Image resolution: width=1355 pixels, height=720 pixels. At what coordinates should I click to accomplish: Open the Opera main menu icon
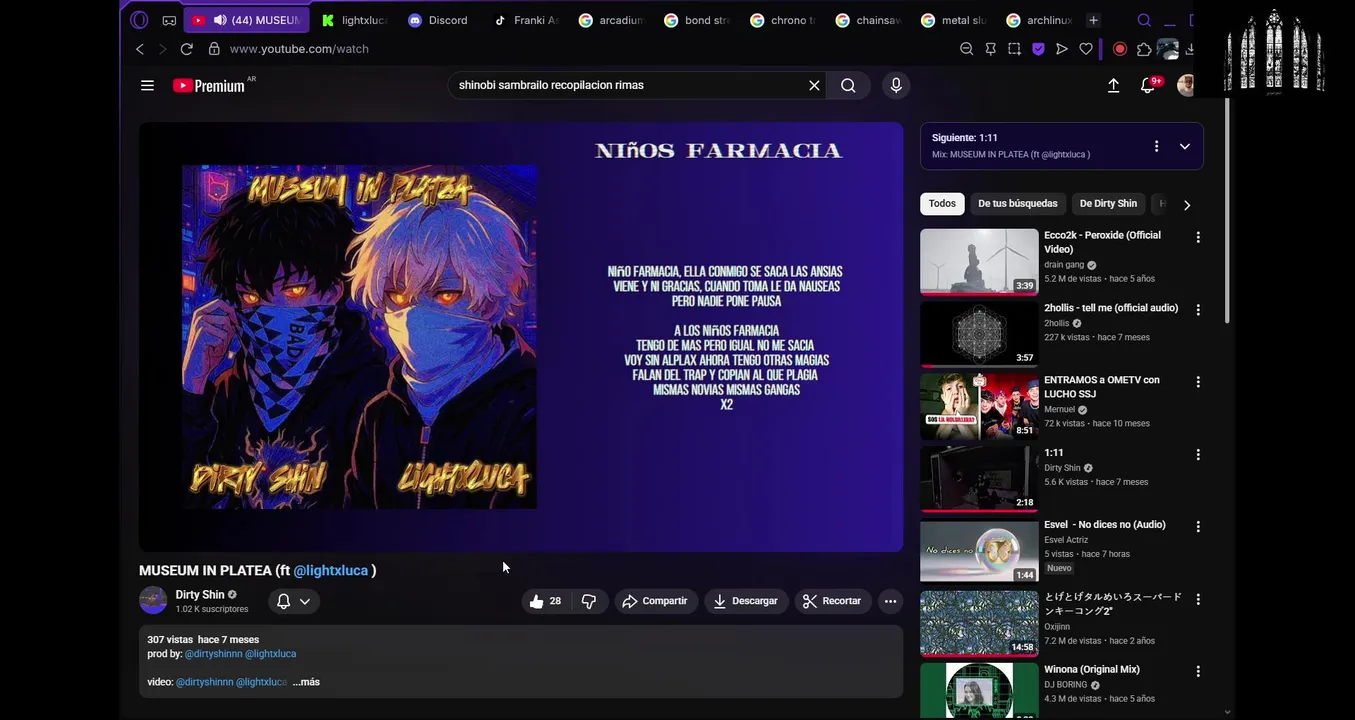tap(139, 20)
